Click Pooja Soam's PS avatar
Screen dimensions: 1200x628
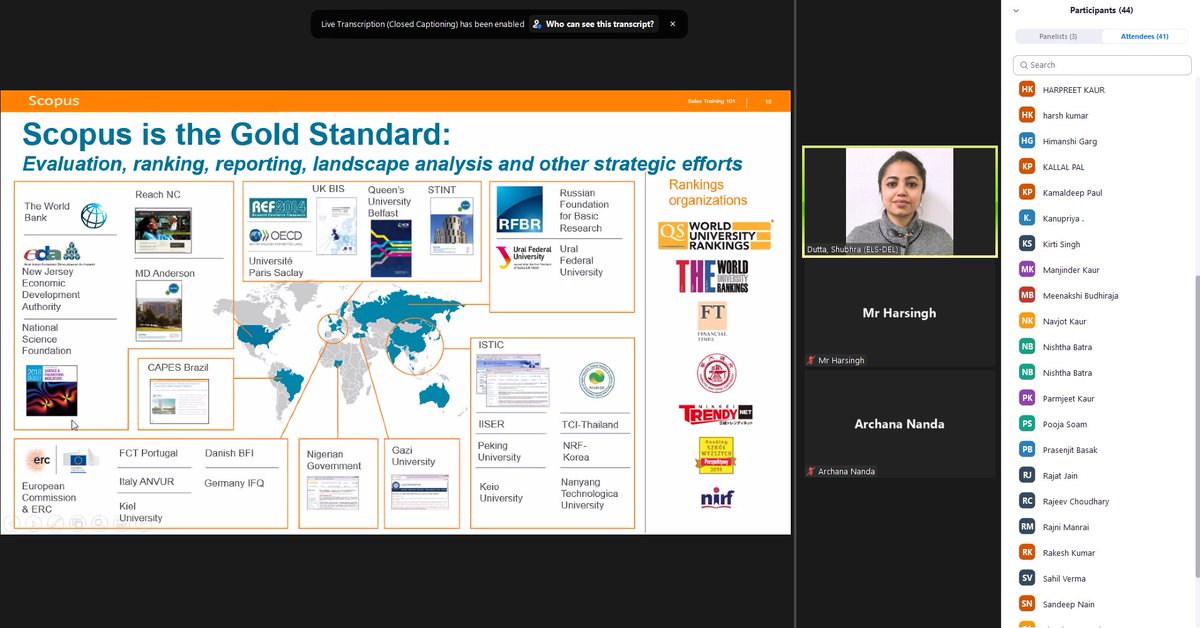click(1027, 424)
